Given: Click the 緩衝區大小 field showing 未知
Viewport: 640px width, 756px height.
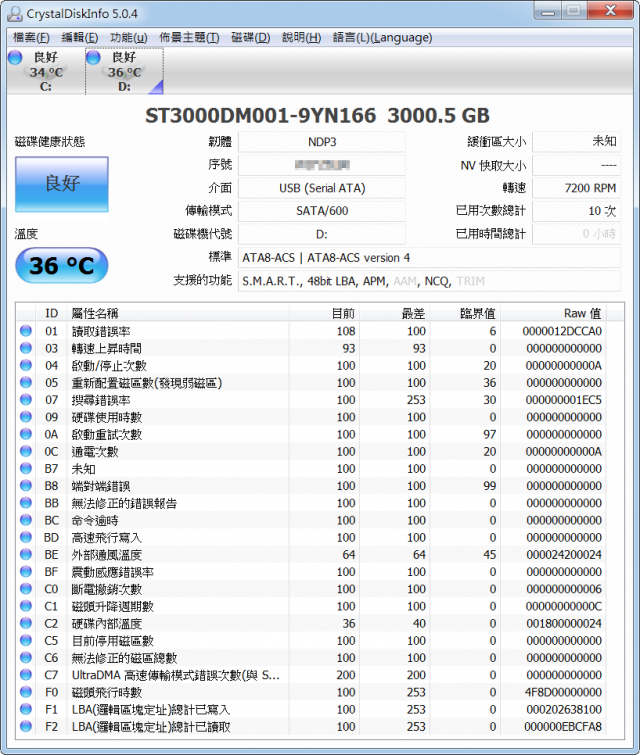Looking at the screenshot, I should [576, 141].
